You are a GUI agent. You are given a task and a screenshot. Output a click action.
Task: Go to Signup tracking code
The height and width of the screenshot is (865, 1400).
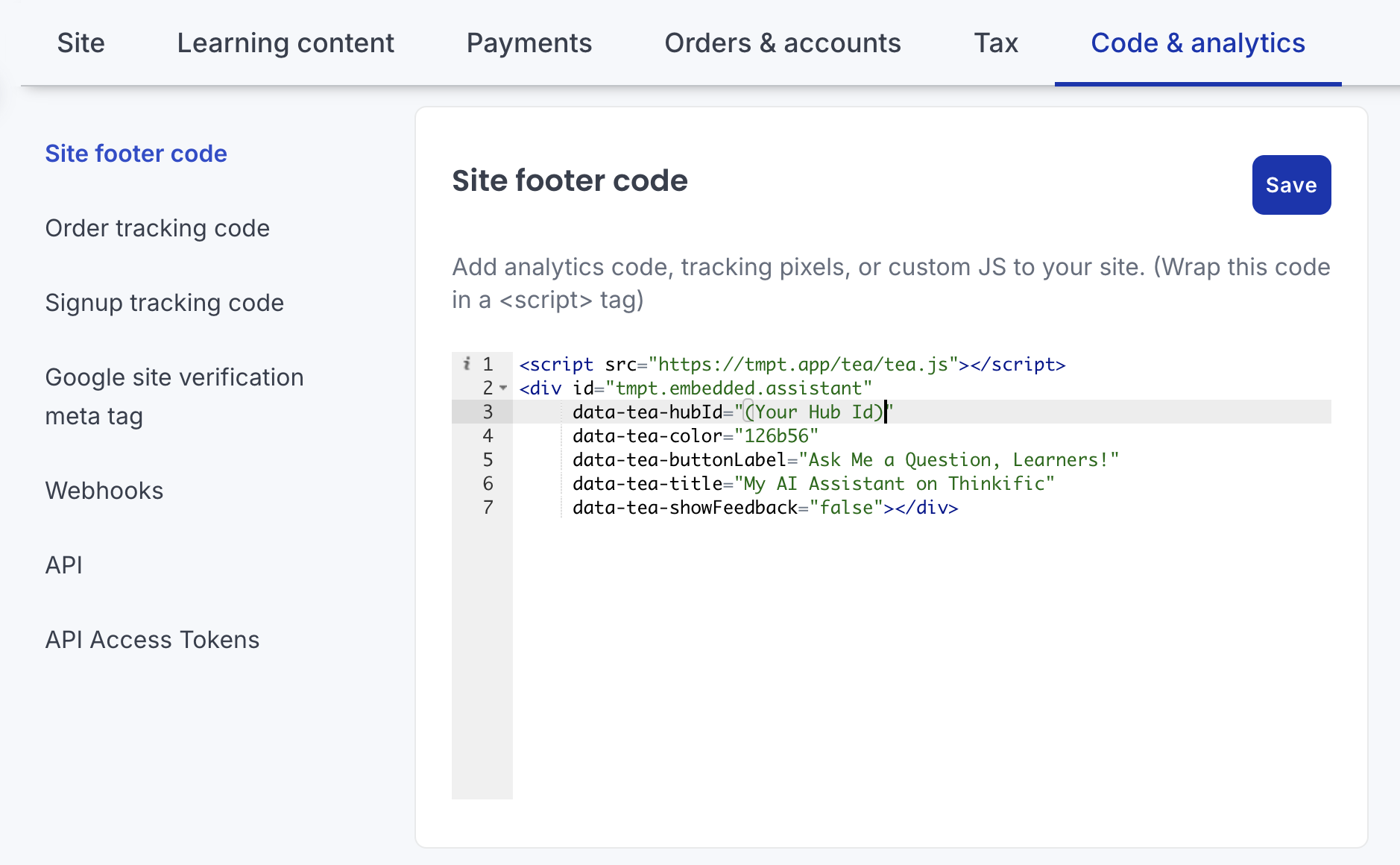(164, 303)
